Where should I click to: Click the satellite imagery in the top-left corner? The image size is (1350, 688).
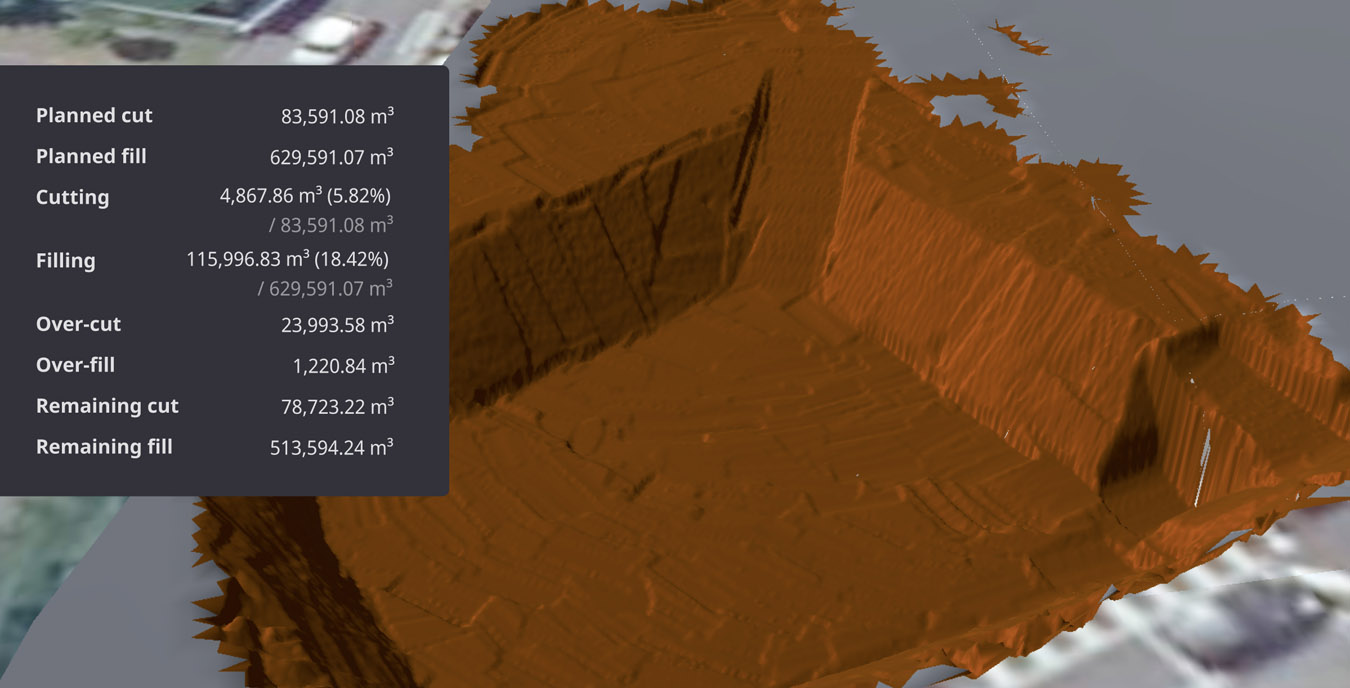tap(200, 30)
